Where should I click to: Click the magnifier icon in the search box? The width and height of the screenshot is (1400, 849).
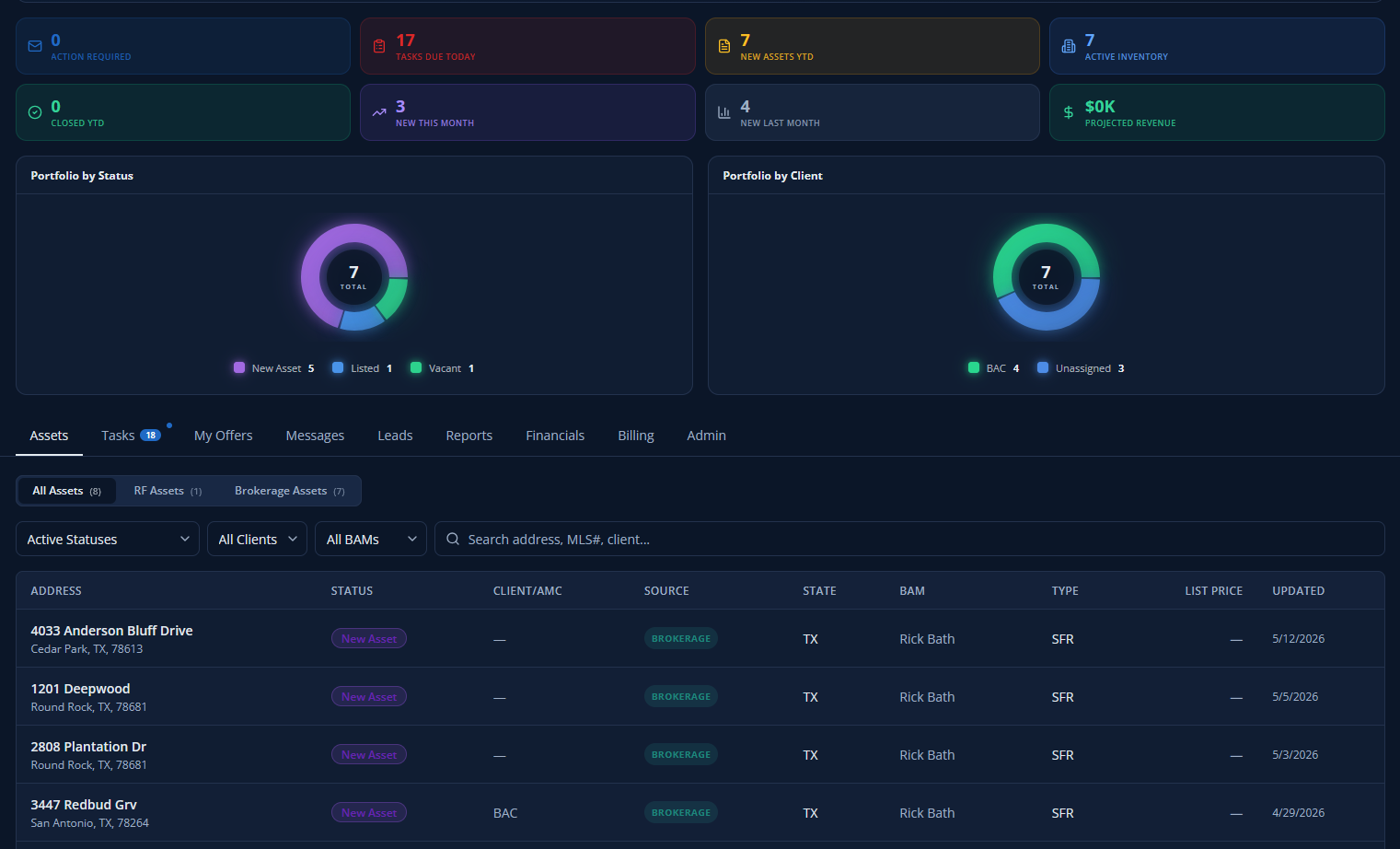[453, 540]
